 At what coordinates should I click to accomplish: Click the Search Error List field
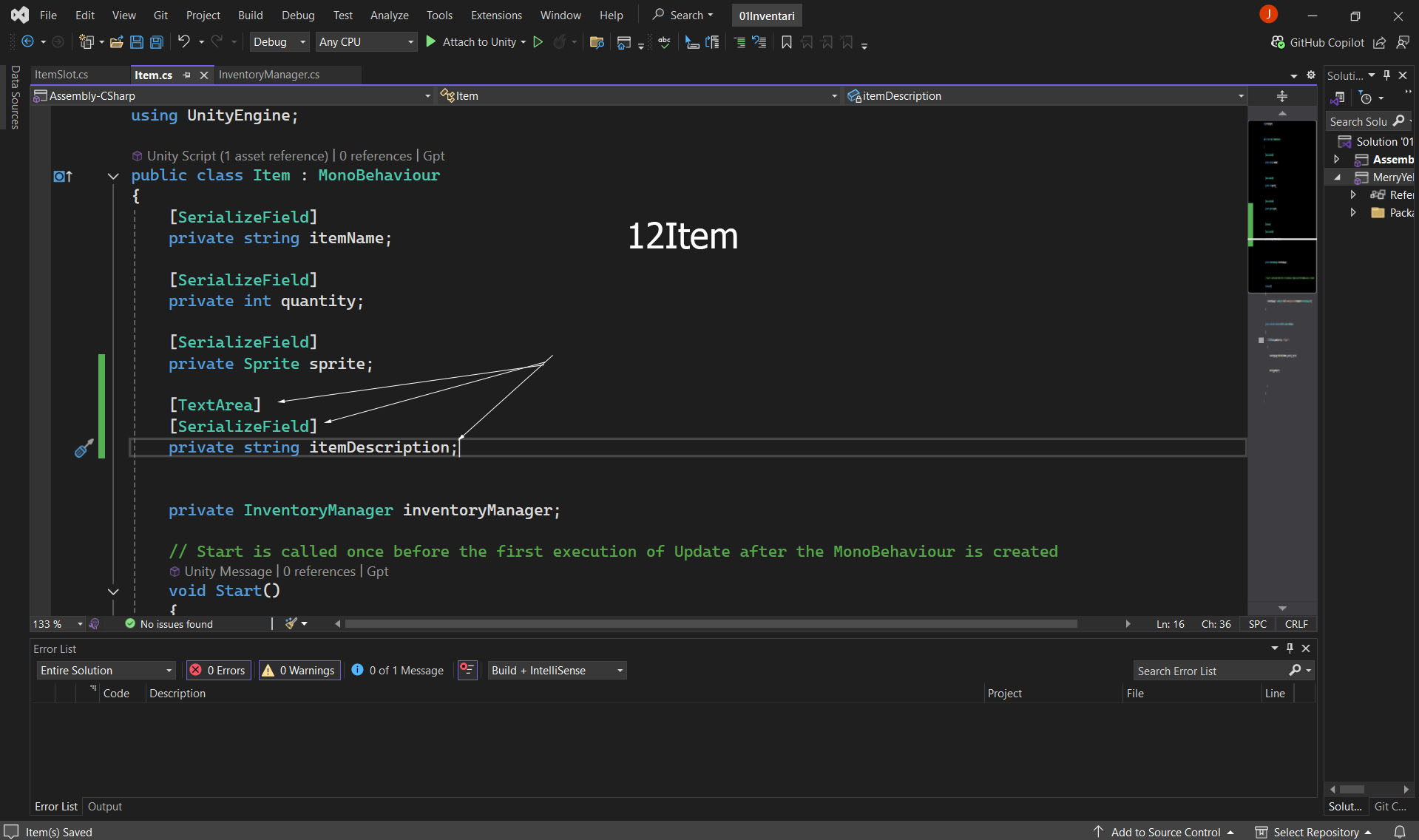(1209, 671)
